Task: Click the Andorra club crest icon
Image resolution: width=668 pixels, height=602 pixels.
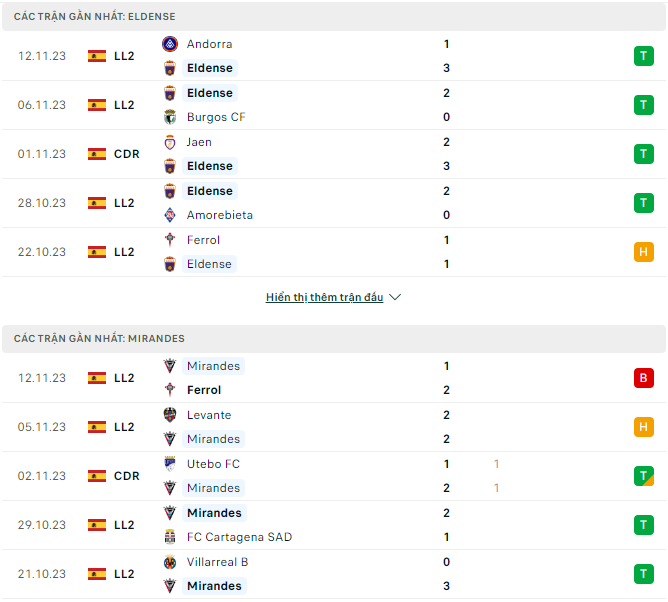Action: (170, 44)
